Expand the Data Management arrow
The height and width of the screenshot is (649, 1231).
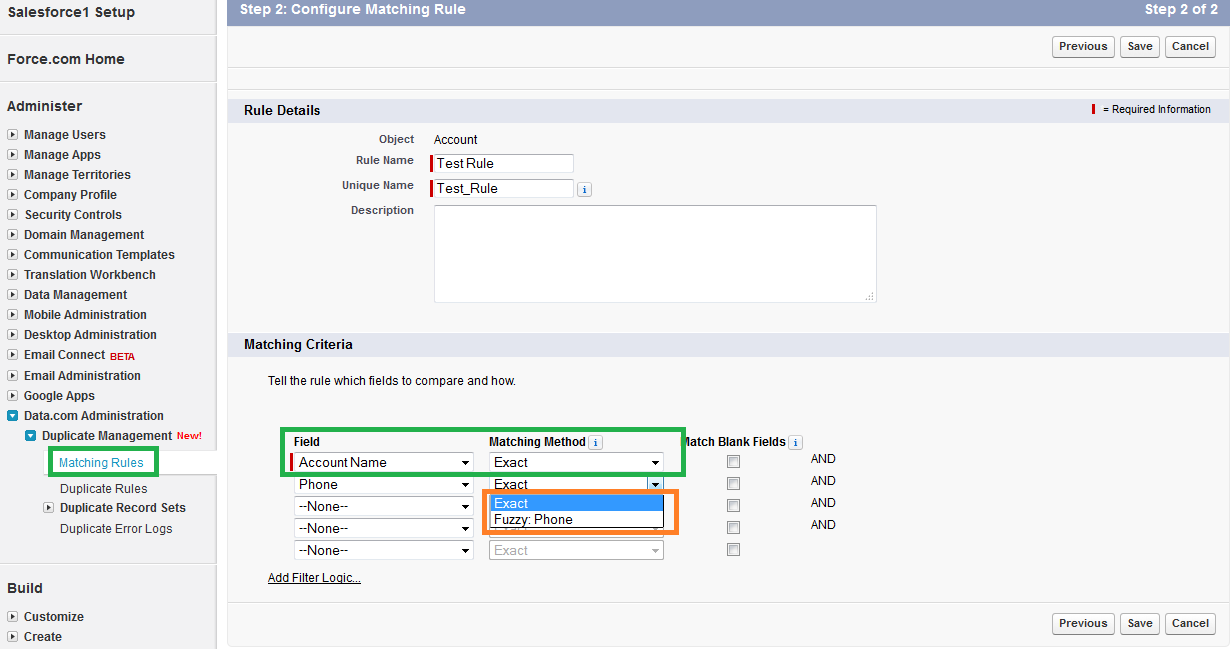(12, 295)
